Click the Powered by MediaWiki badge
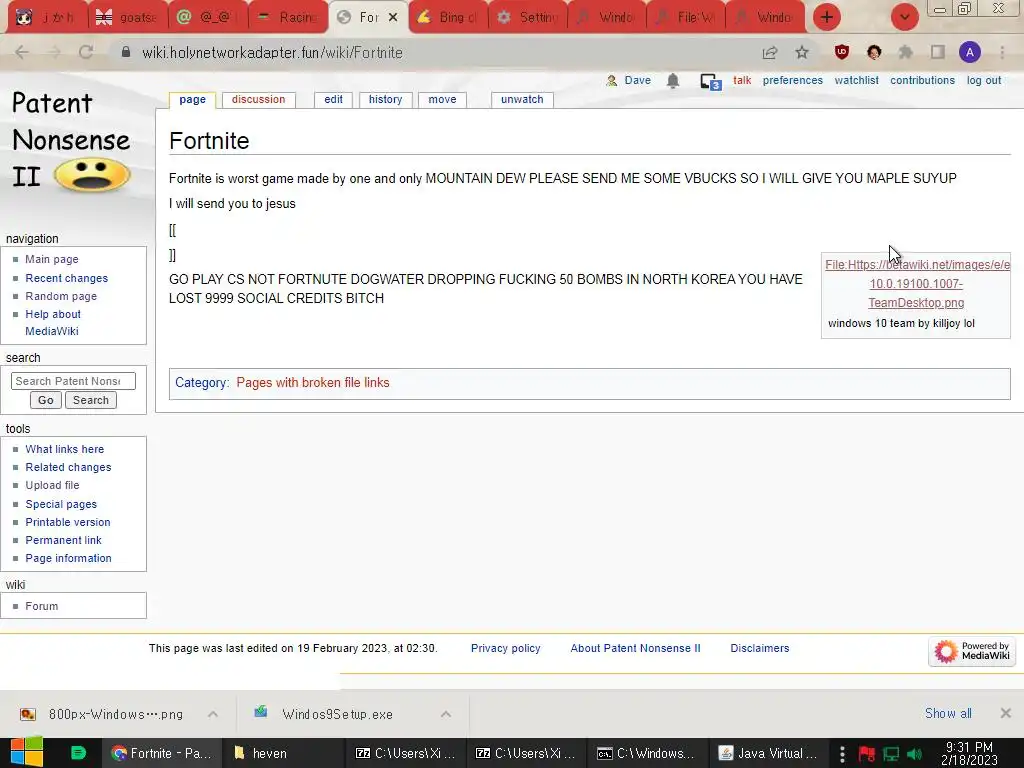This screenshot has width=1024, height=768. click(x=972, y=651)
